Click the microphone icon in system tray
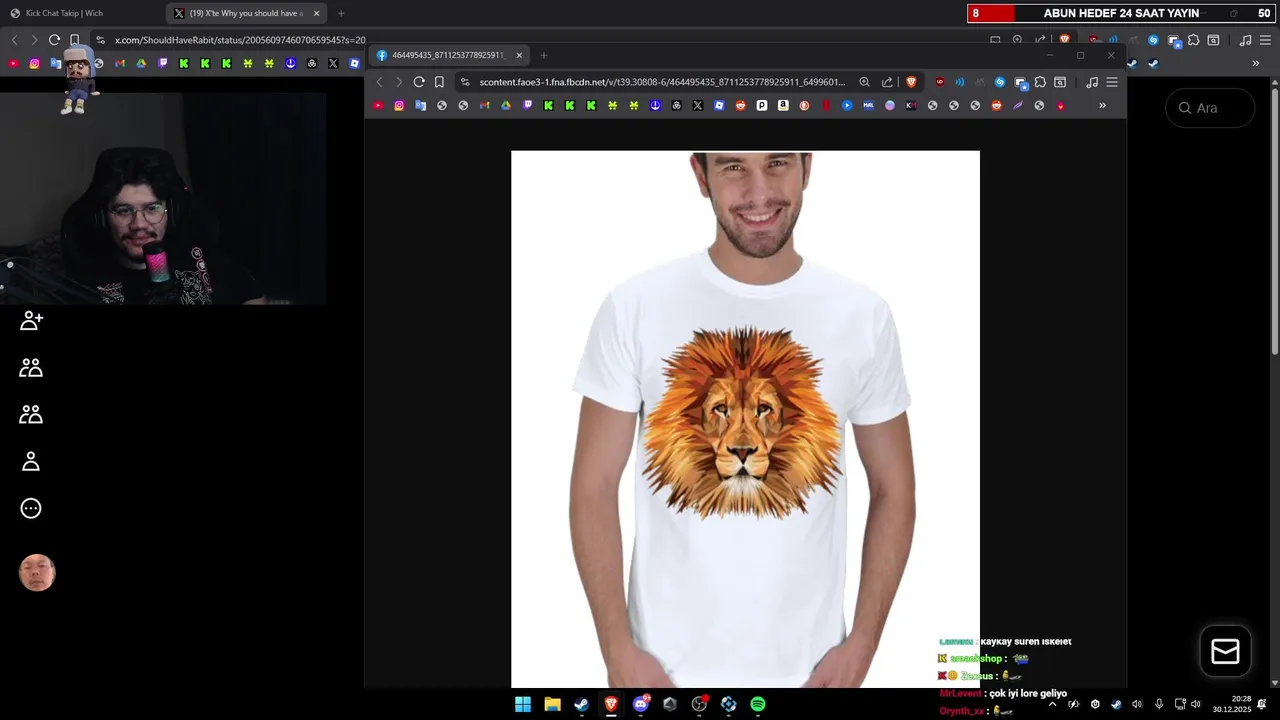The image size is (1280, 720). pyautogui.click(x=1159, y=704)
